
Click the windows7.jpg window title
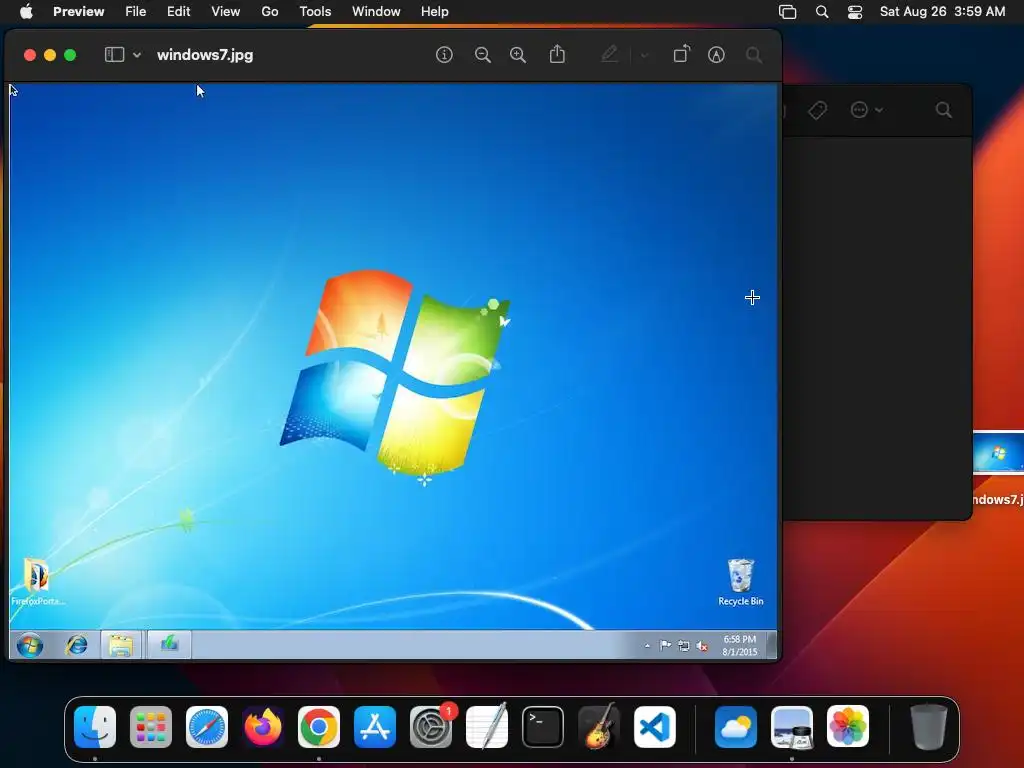pyautogui.click(x=205, y=55)
